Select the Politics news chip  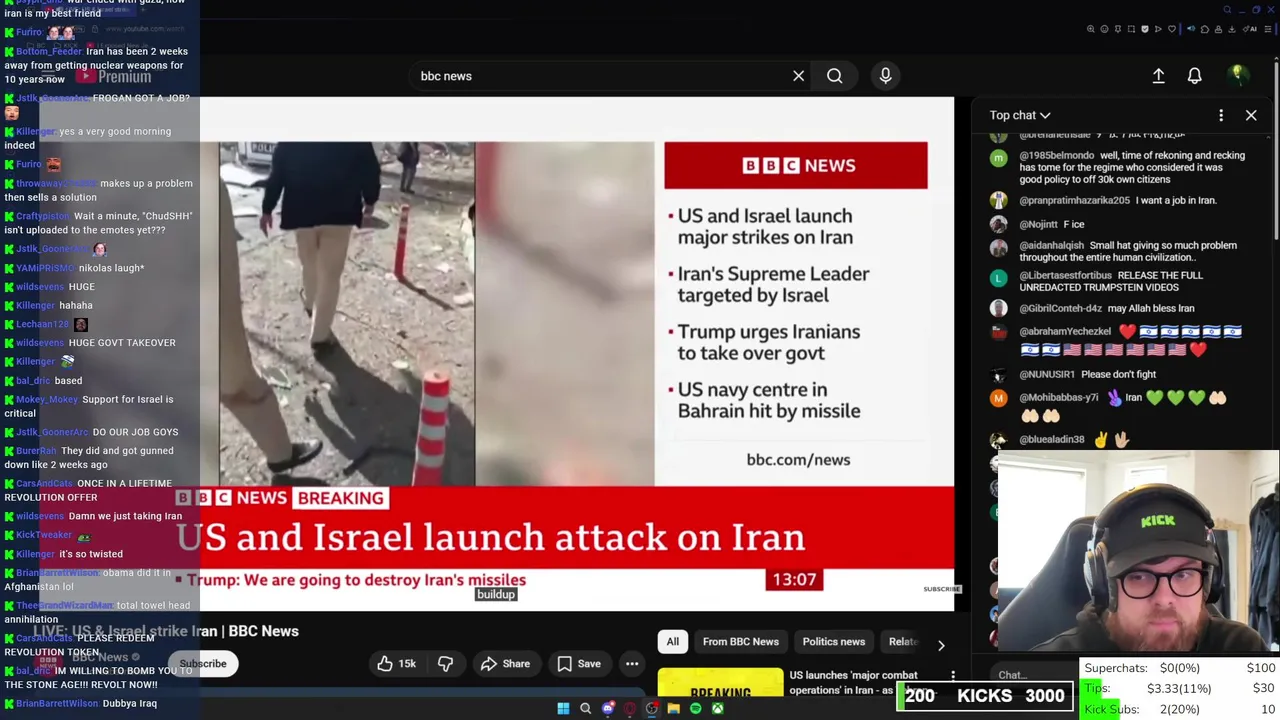pyautogui.click(x=834, y=642)
